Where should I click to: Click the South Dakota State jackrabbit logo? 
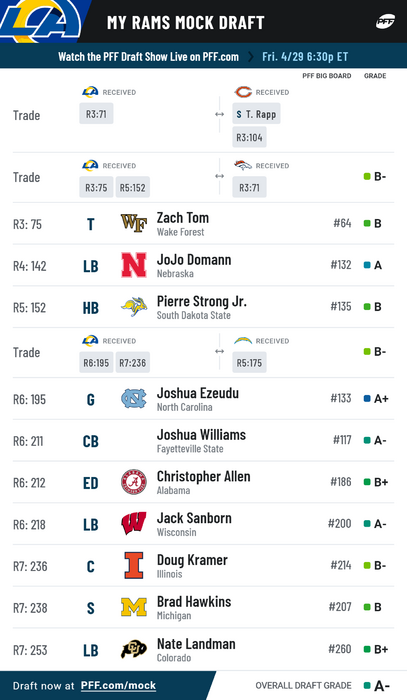click(x=134, y=307)
